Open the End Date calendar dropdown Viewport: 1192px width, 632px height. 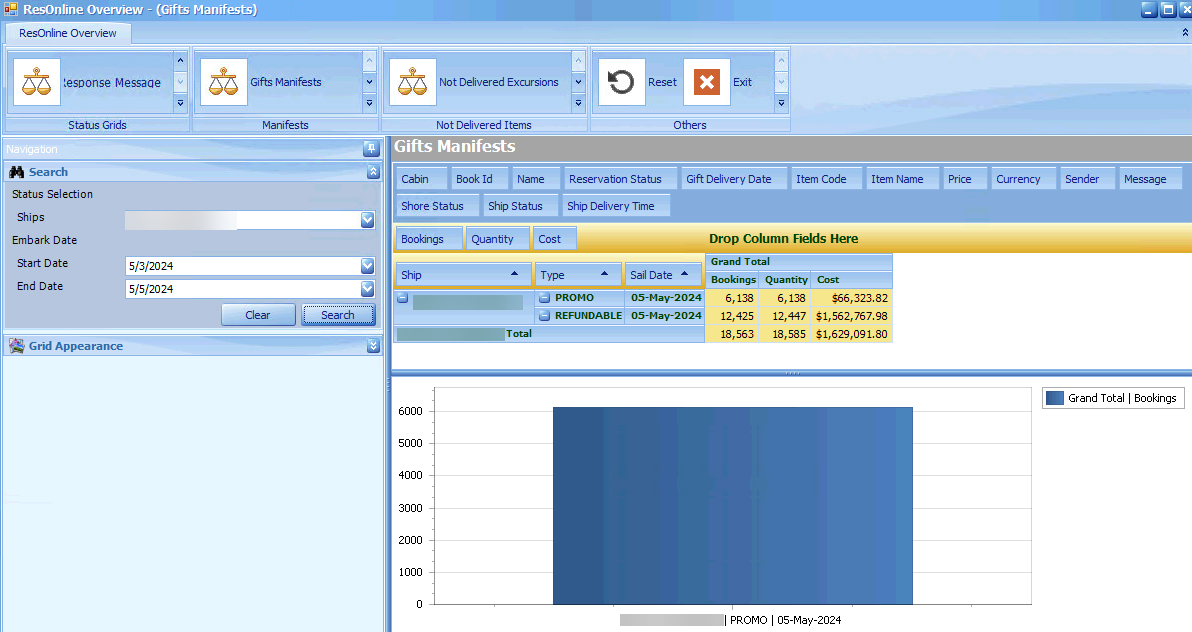coord(367,289)
